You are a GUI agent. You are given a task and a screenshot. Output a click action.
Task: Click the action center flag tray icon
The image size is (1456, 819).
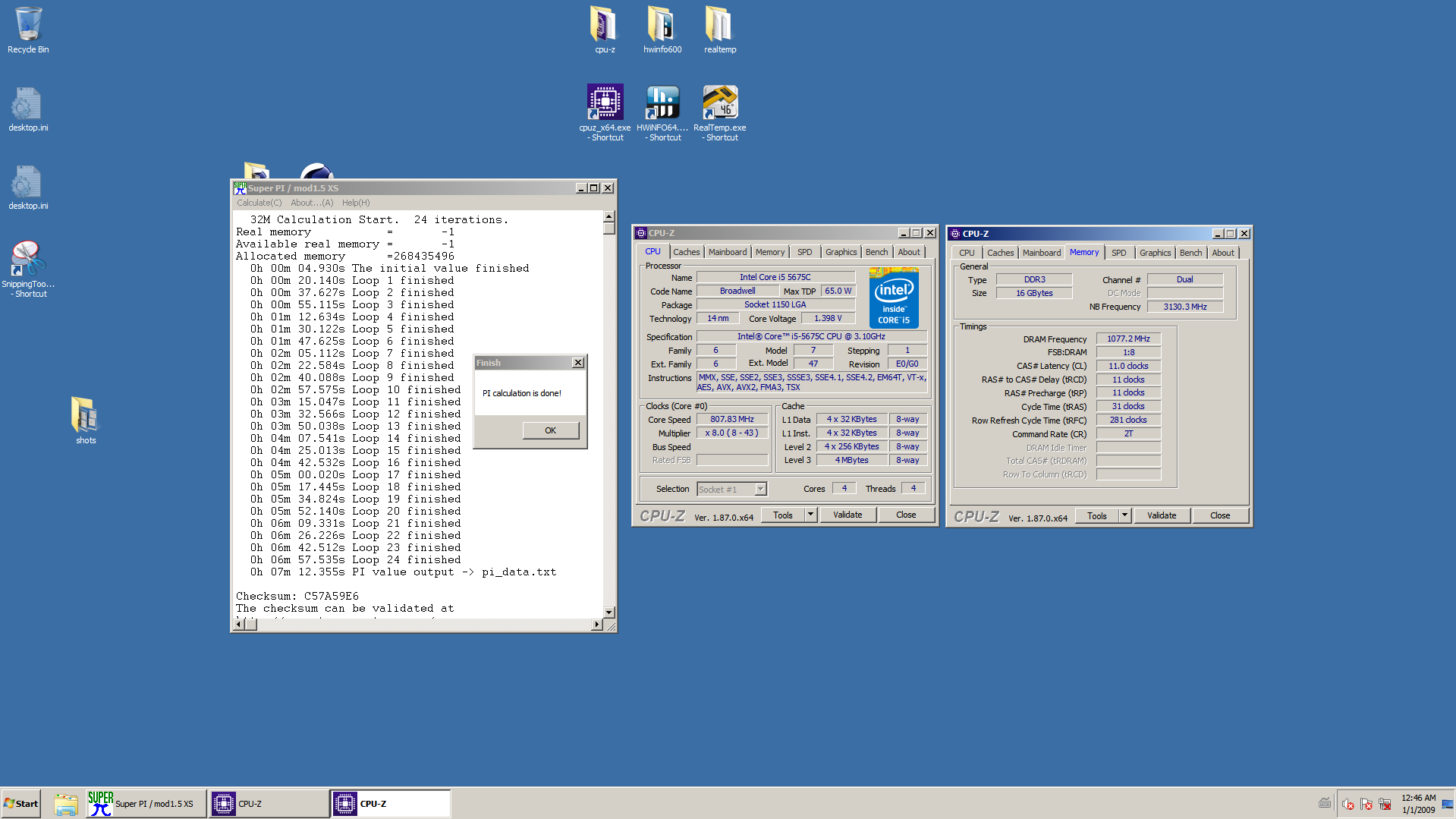click(x=1366, y=804)
